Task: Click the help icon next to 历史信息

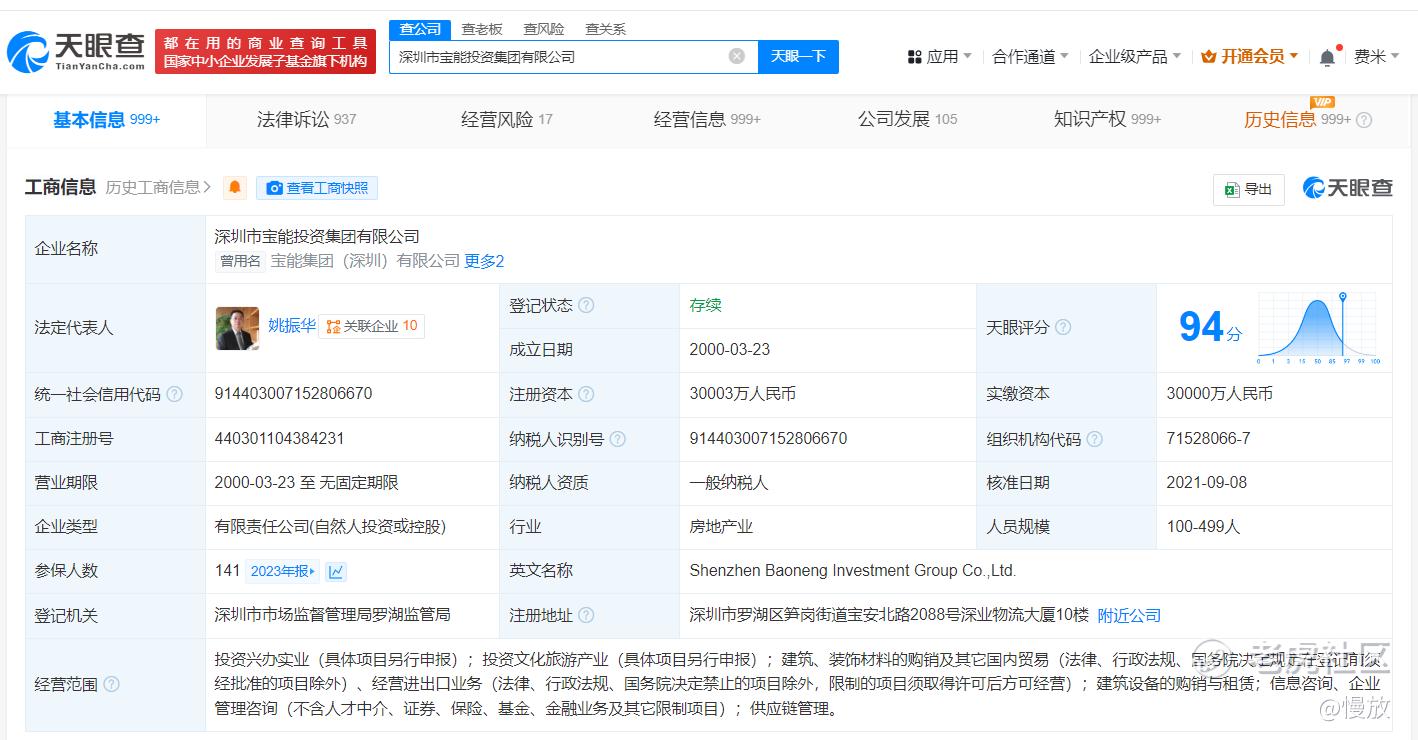Action: tap(1364, 120)
